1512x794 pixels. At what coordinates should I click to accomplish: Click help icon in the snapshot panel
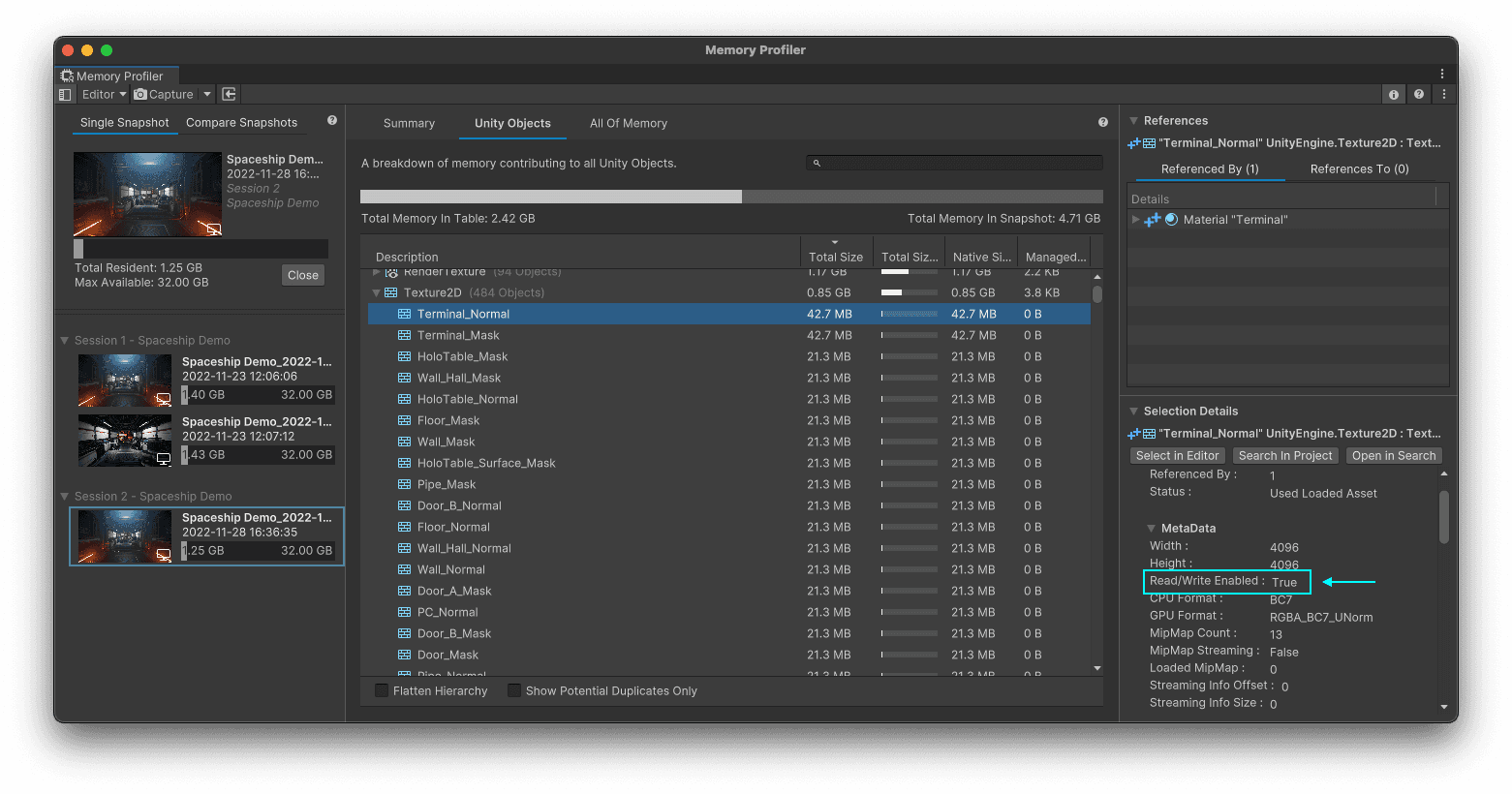click(x=332, y=120)
